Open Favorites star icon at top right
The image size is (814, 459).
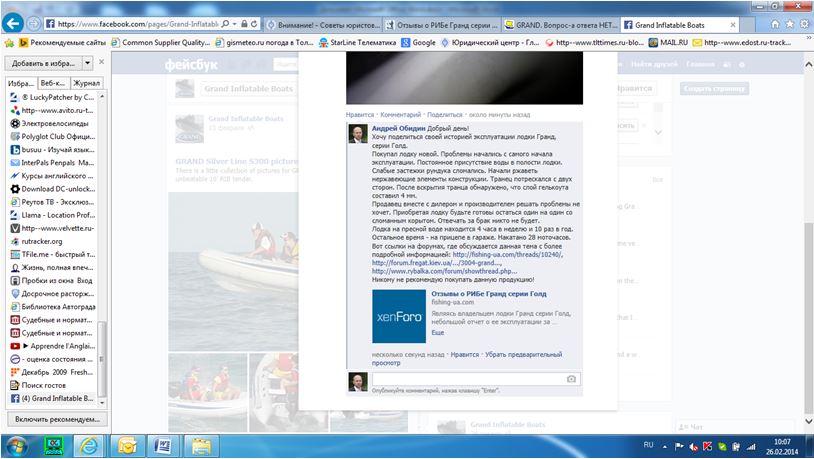790,24
